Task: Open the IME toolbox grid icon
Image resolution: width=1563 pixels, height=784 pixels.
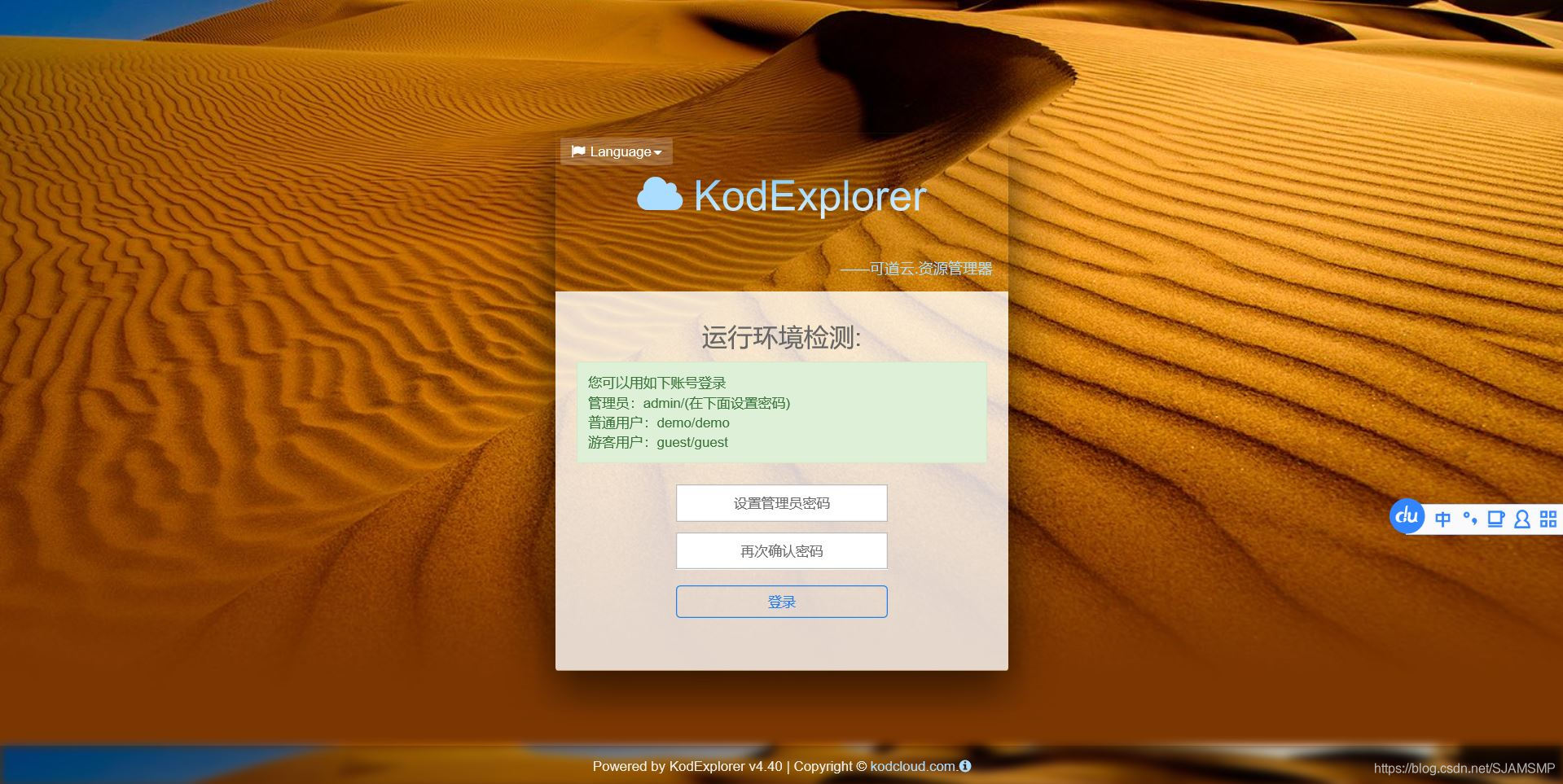Action: tap(1548, 519)
